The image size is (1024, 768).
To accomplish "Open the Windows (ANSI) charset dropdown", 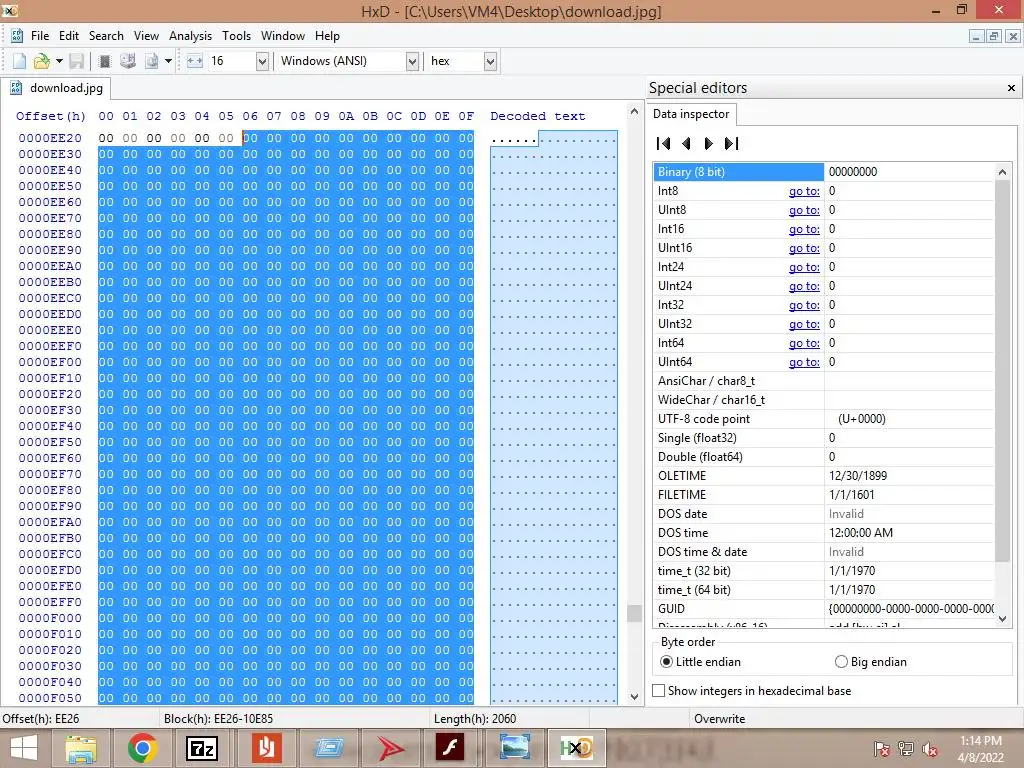I will 412,61.
